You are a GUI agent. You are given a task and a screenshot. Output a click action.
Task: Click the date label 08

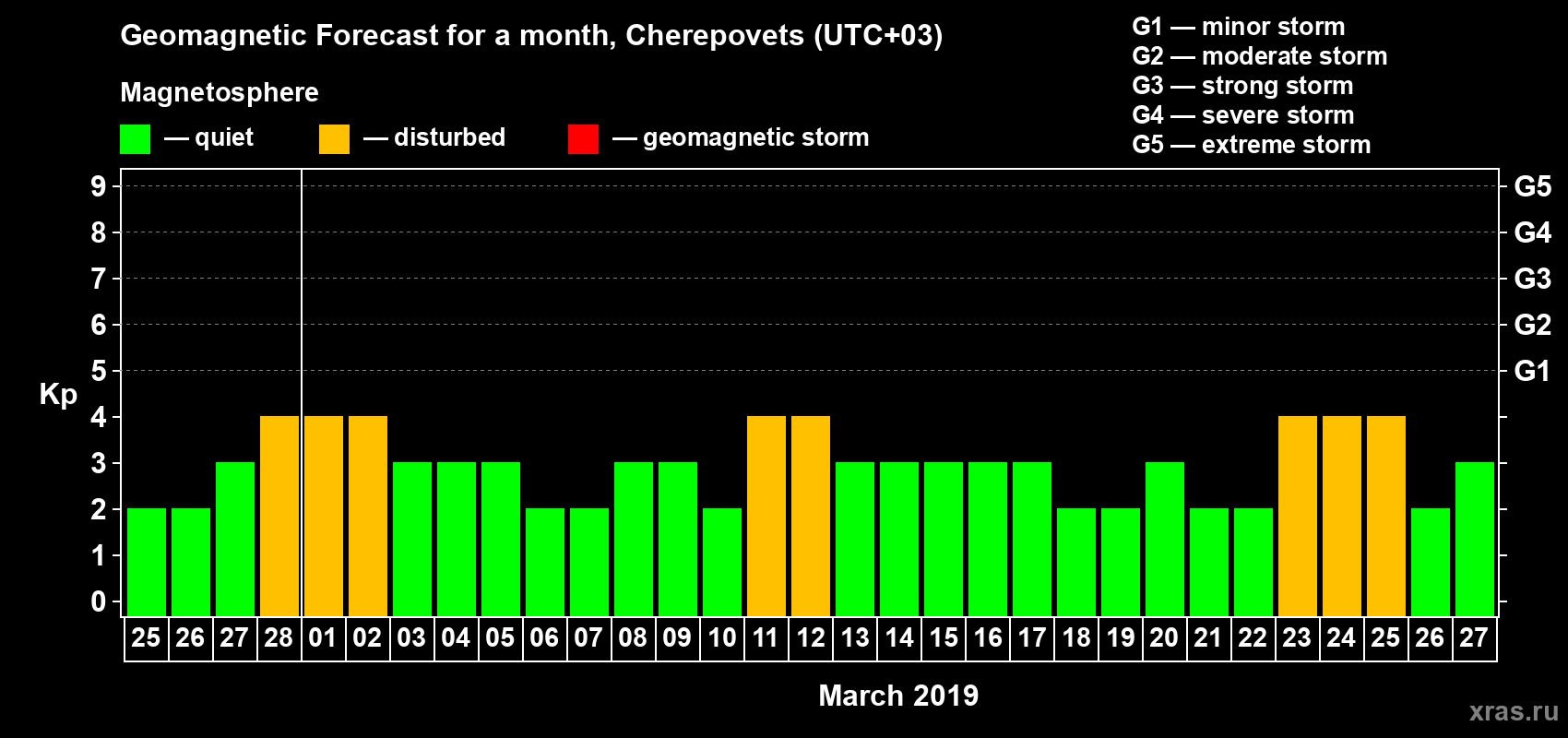click(633, 638)
